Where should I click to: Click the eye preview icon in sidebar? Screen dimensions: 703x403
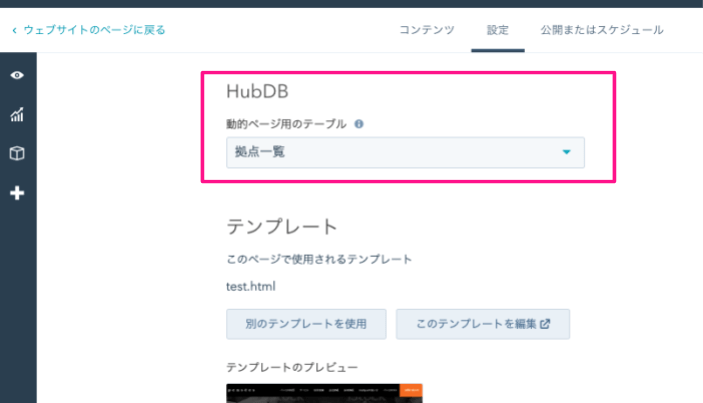(x=17, y=76)
